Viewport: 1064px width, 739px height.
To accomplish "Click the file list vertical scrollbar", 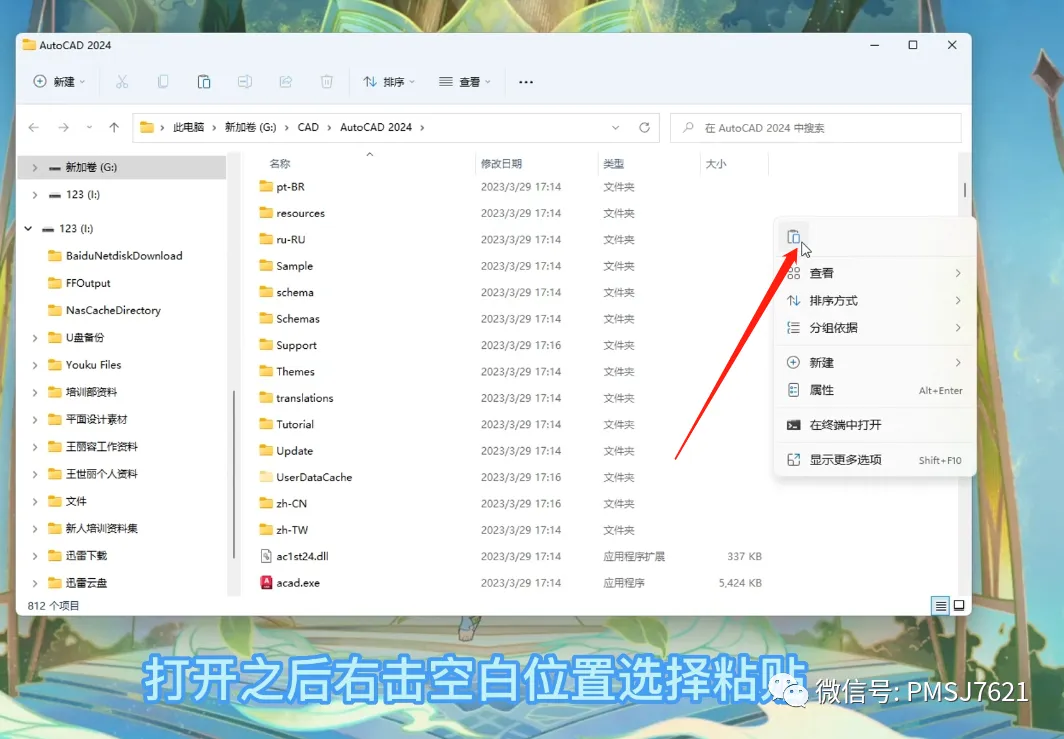I will 964,189.
